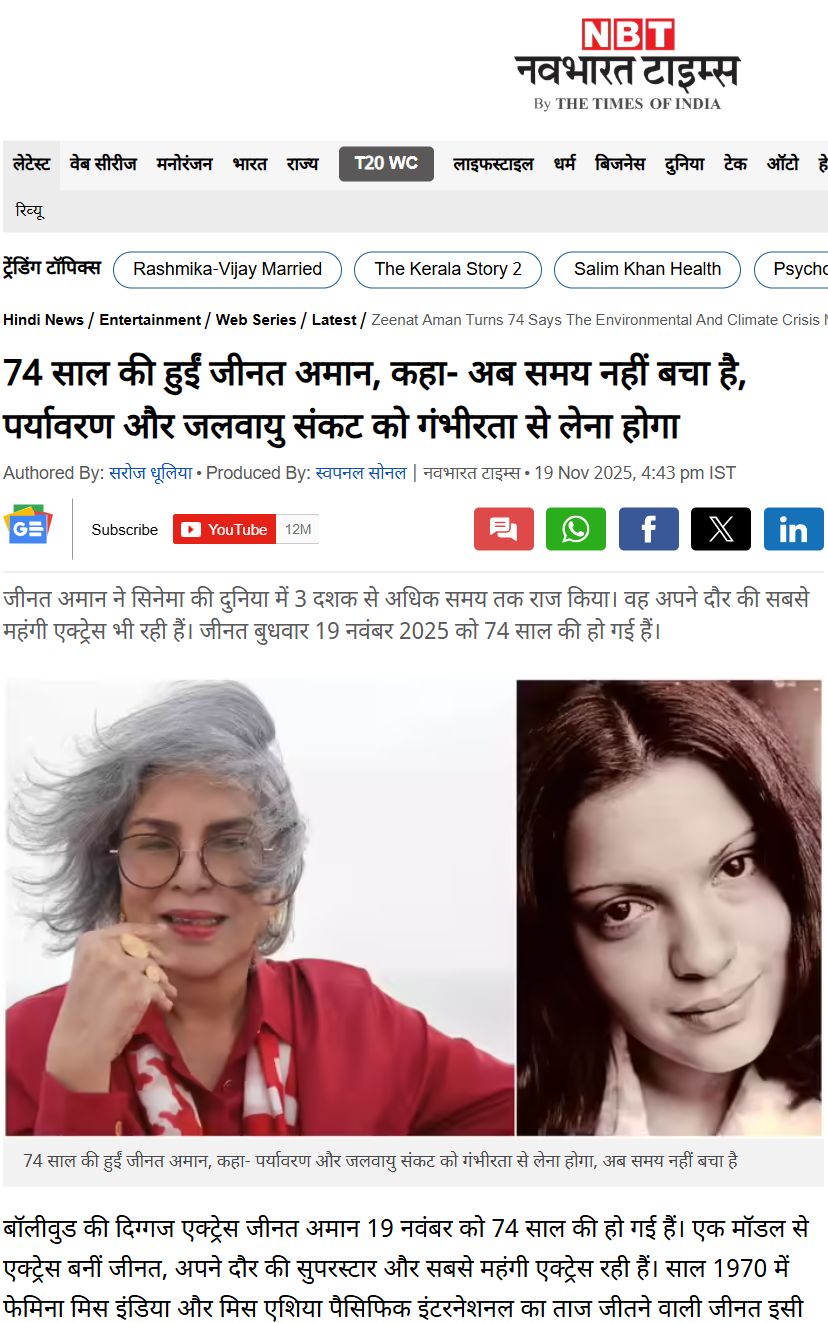828x1323 pixels.
Task: Go to the Entertainment breadcrumb
Action: 150,320
